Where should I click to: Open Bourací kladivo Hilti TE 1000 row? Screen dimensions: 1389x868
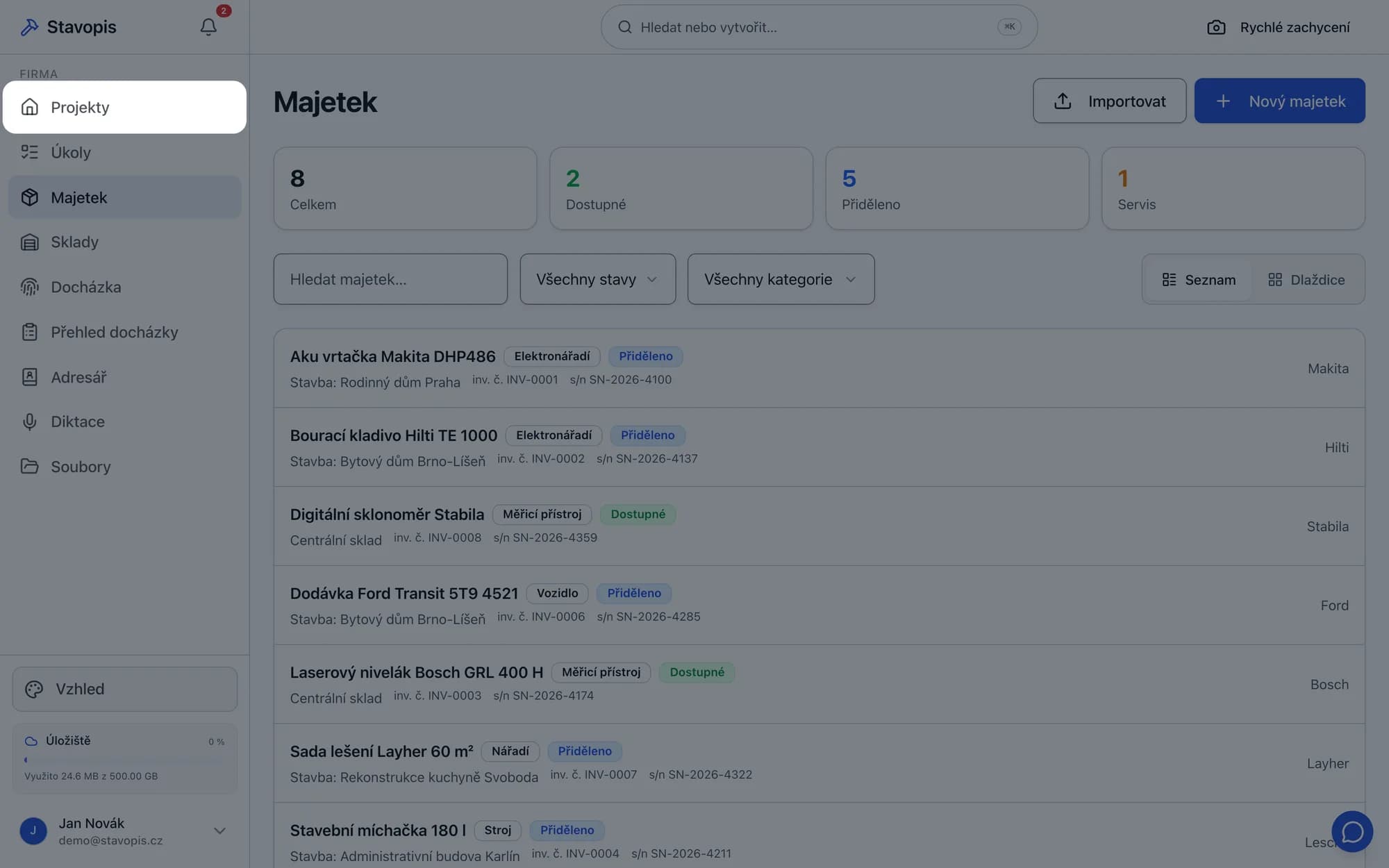[x=819, y=447]
